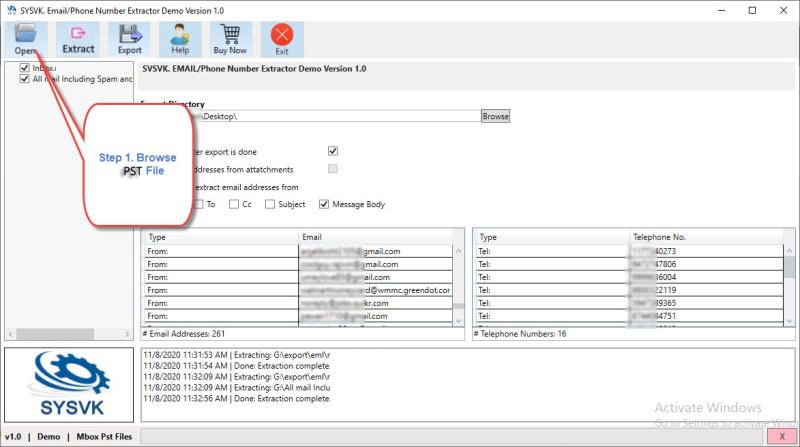Click the v1.0 status bar label
Viewport: 800px width, 447px height.
[13, 436]
